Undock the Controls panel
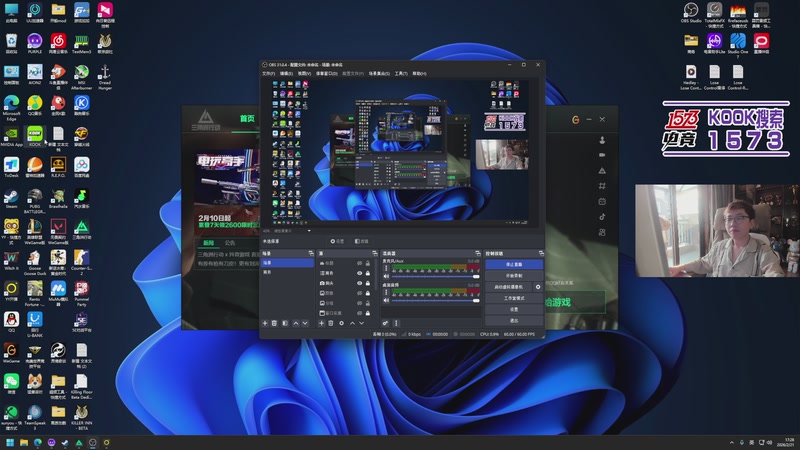The image size is (800, 450). (541, 253)
